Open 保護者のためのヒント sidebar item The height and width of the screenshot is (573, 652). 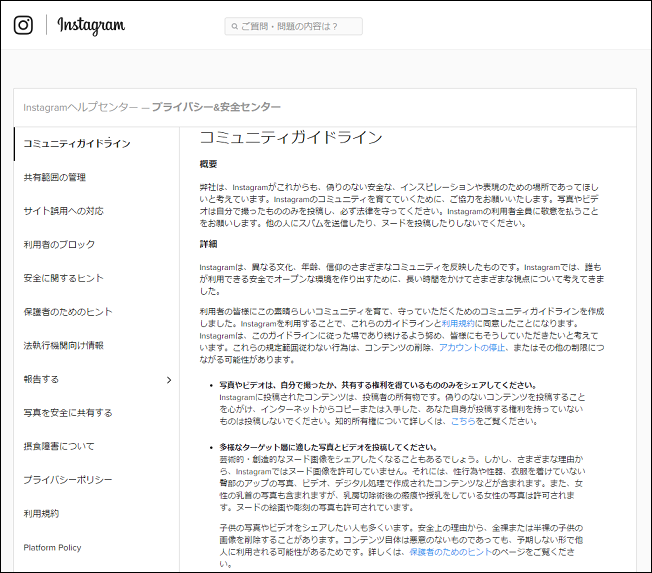[68, 312]
